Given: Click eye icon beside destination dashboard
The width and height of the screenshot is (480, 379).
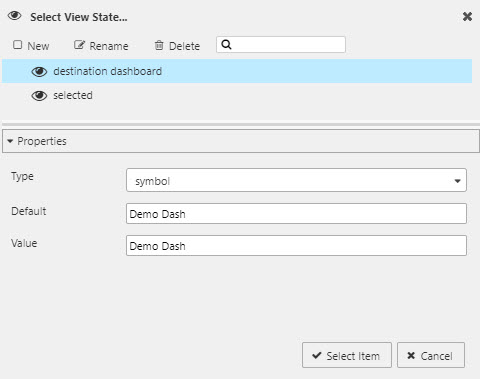Looking at the screenshot, I should [39, 71].
